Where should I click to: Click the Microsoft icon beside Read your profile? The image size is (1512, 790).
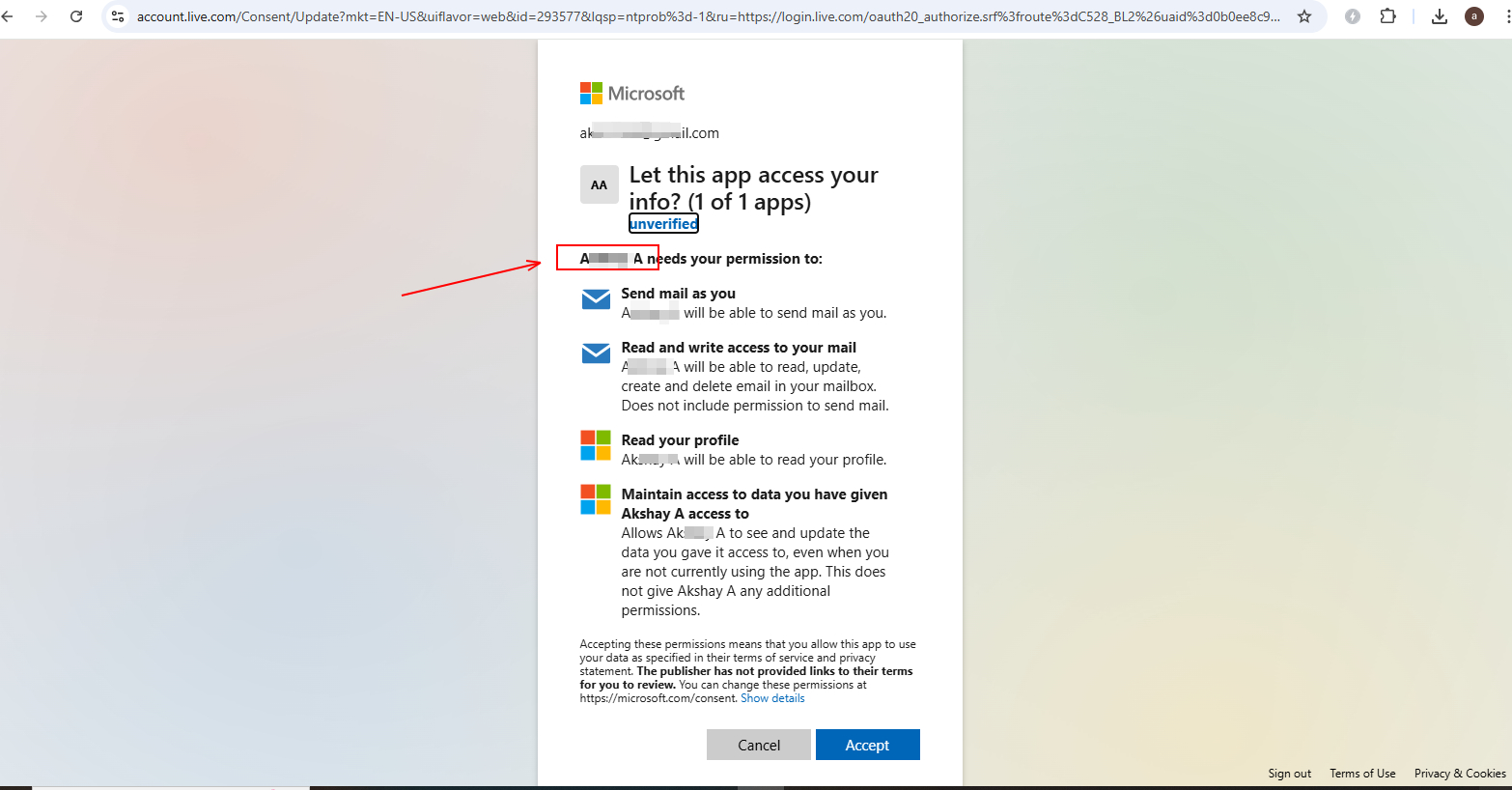point(596,446)
